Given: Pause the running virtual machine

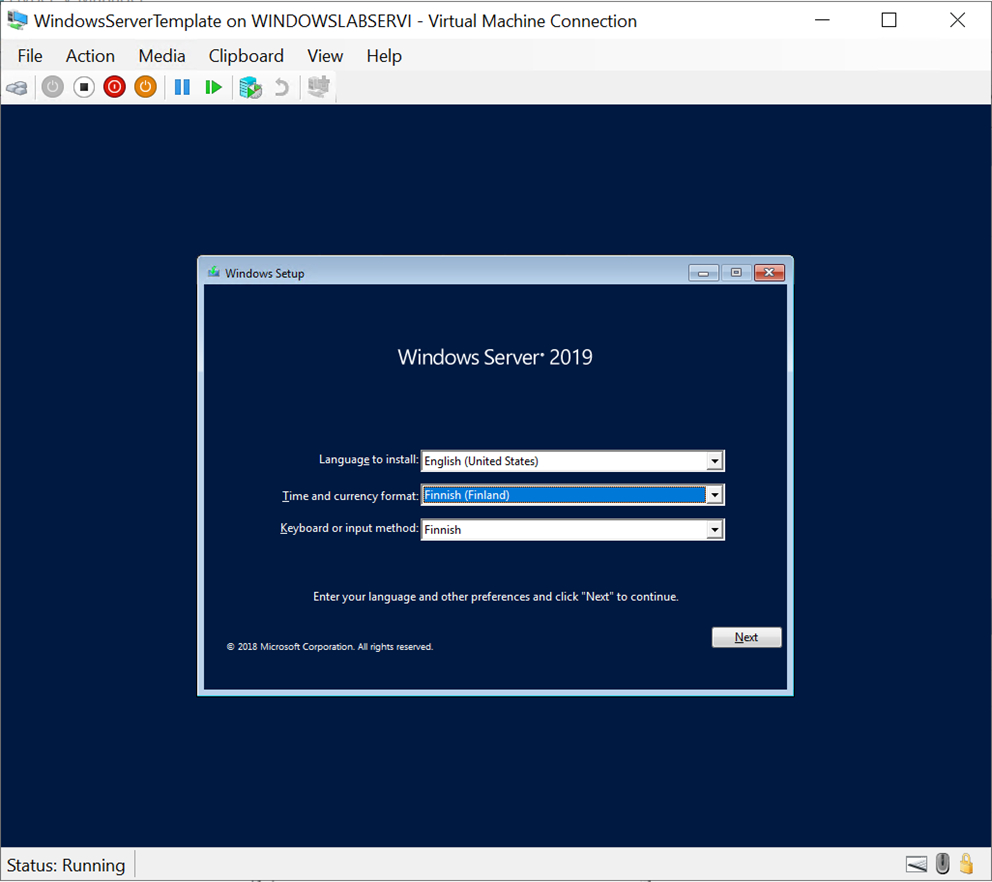Looking at the screenshot, I should click(x=182, y=87).
